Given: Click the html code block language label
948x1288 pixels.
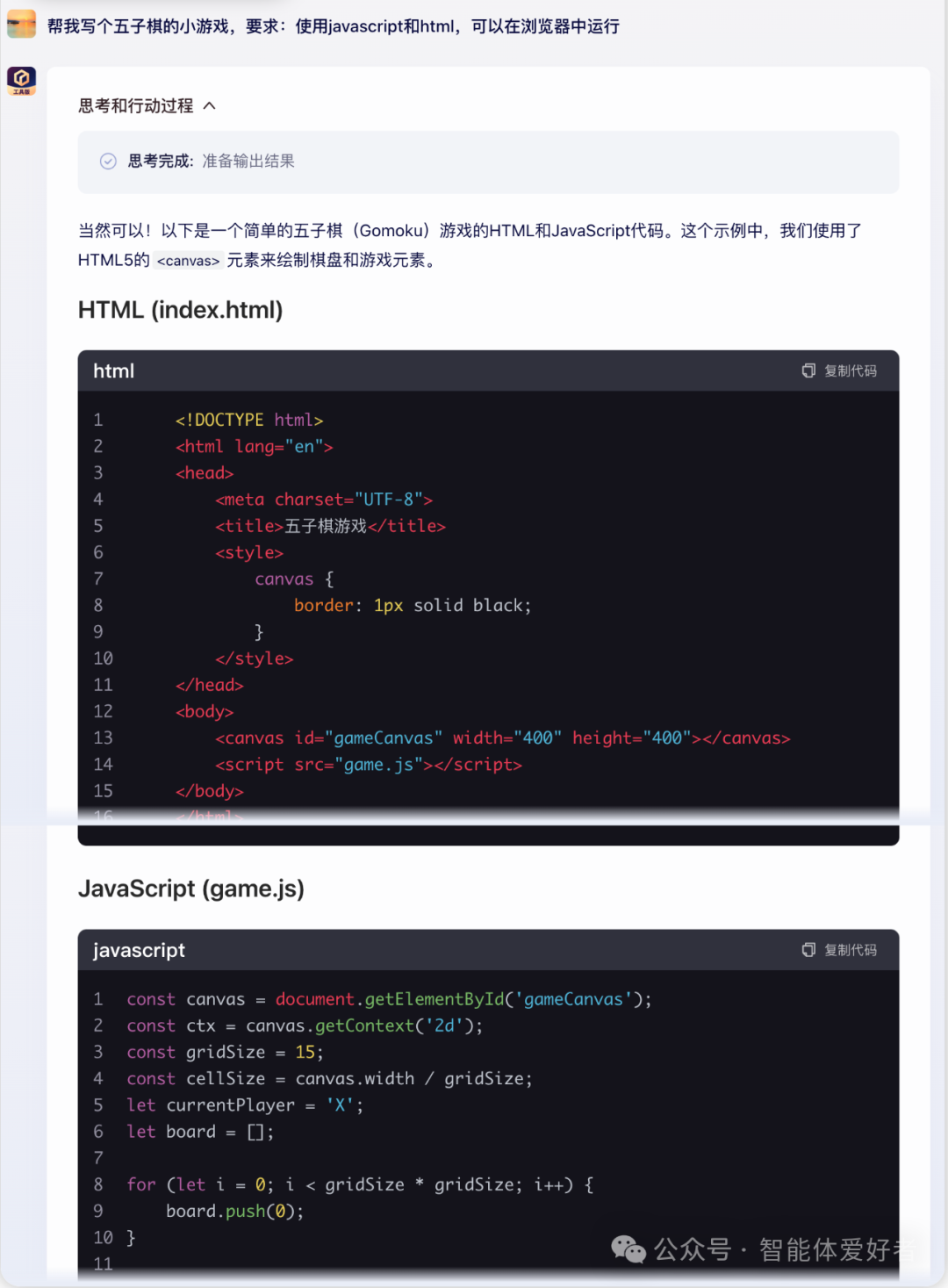Looking at the screenshot, I should (114, 371).
